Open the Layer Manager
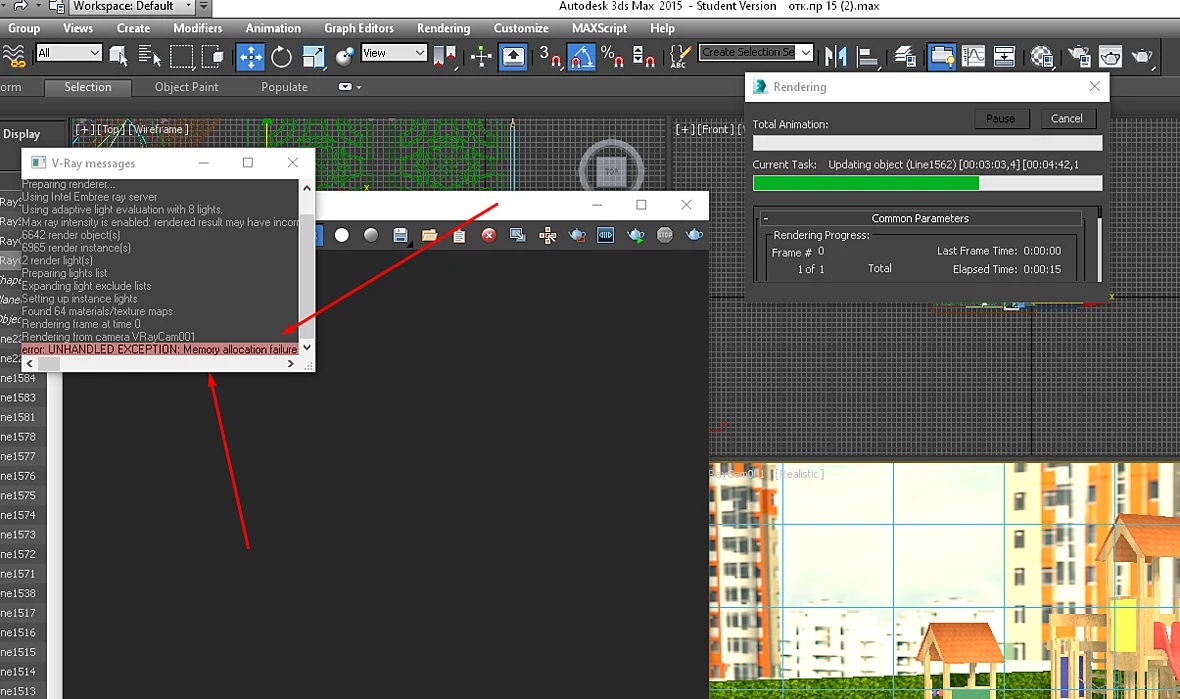1180x699 pixels. (x=905, y=56)
